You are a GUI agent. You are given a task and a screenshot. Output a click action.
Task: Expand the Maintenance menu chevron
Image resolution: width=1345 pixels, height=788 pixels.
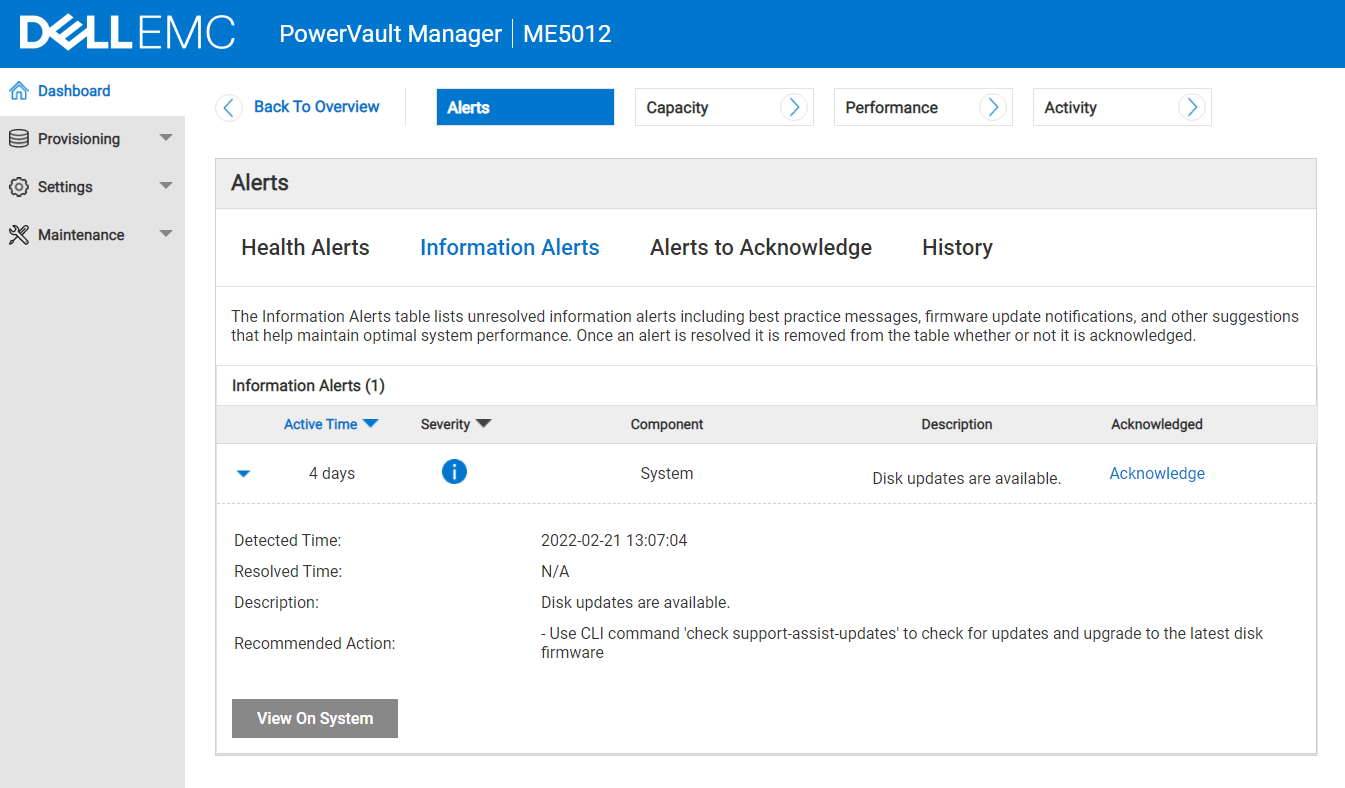[x=166, y=234]
